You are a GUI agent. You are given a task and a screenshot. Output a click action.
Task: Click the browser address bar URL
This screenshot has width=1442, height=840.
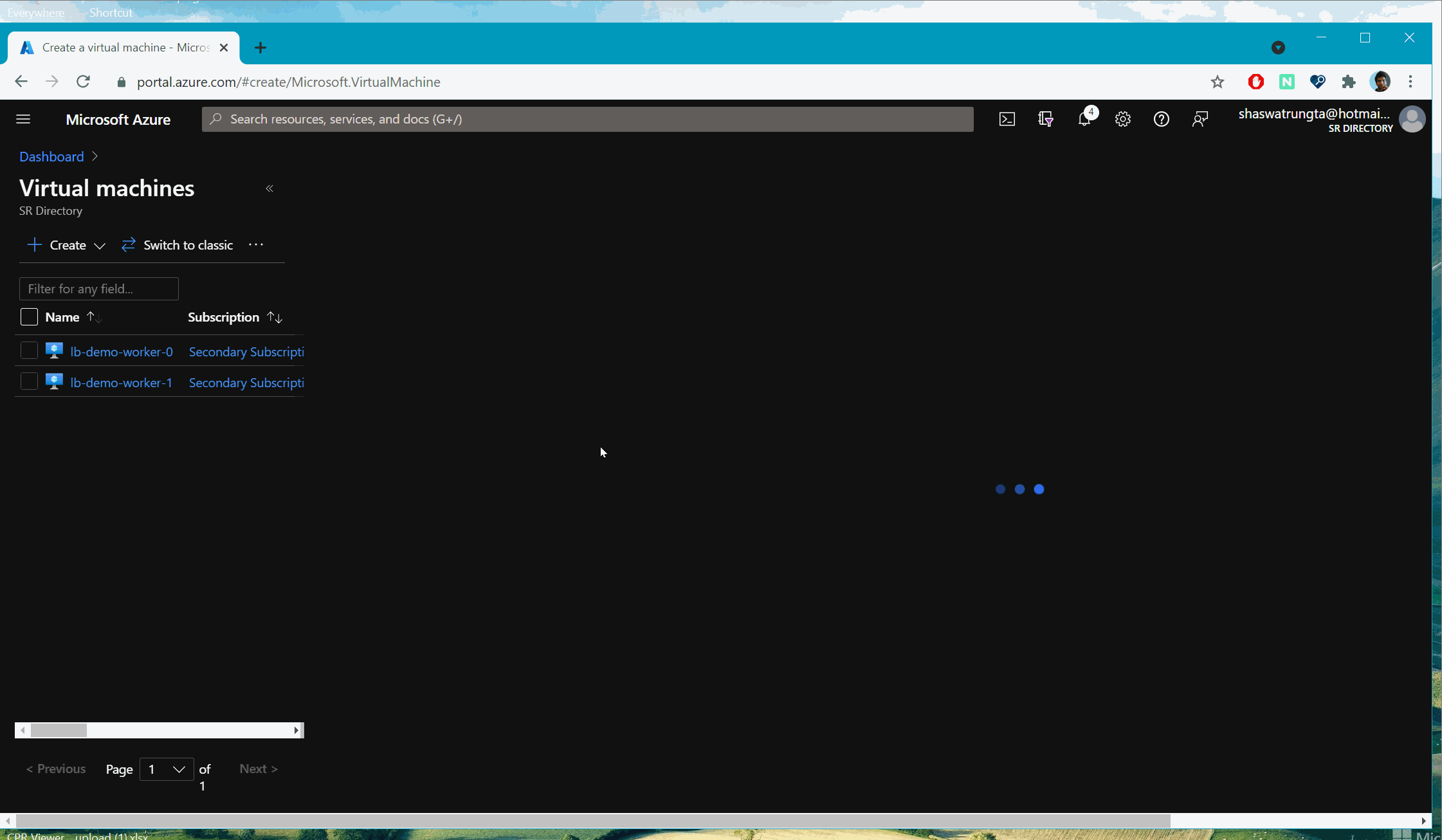(x=289, y=82)
